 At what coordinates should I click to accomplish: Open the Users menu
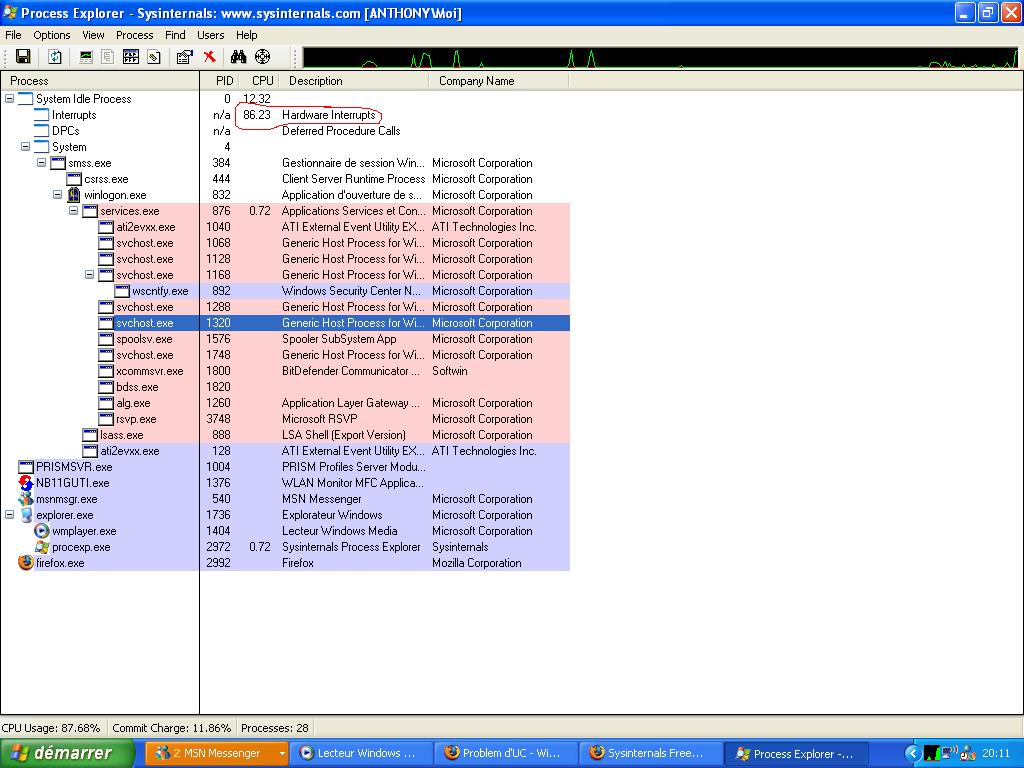click(x=210, y=35)
